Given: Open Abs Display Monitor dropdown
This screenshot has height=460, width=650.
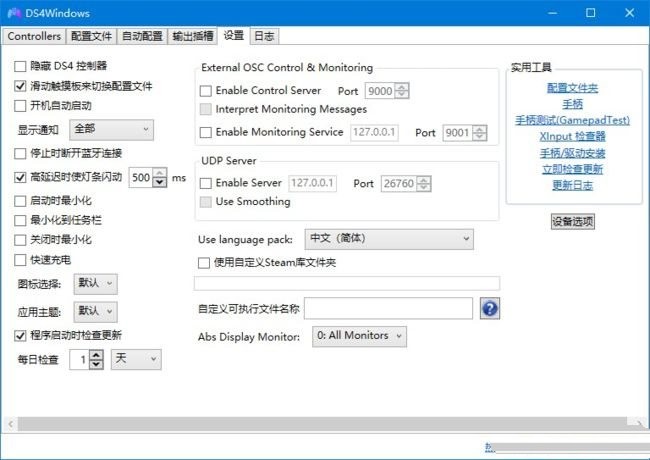Looking at the screenshot, I should [x=359, y=336].
